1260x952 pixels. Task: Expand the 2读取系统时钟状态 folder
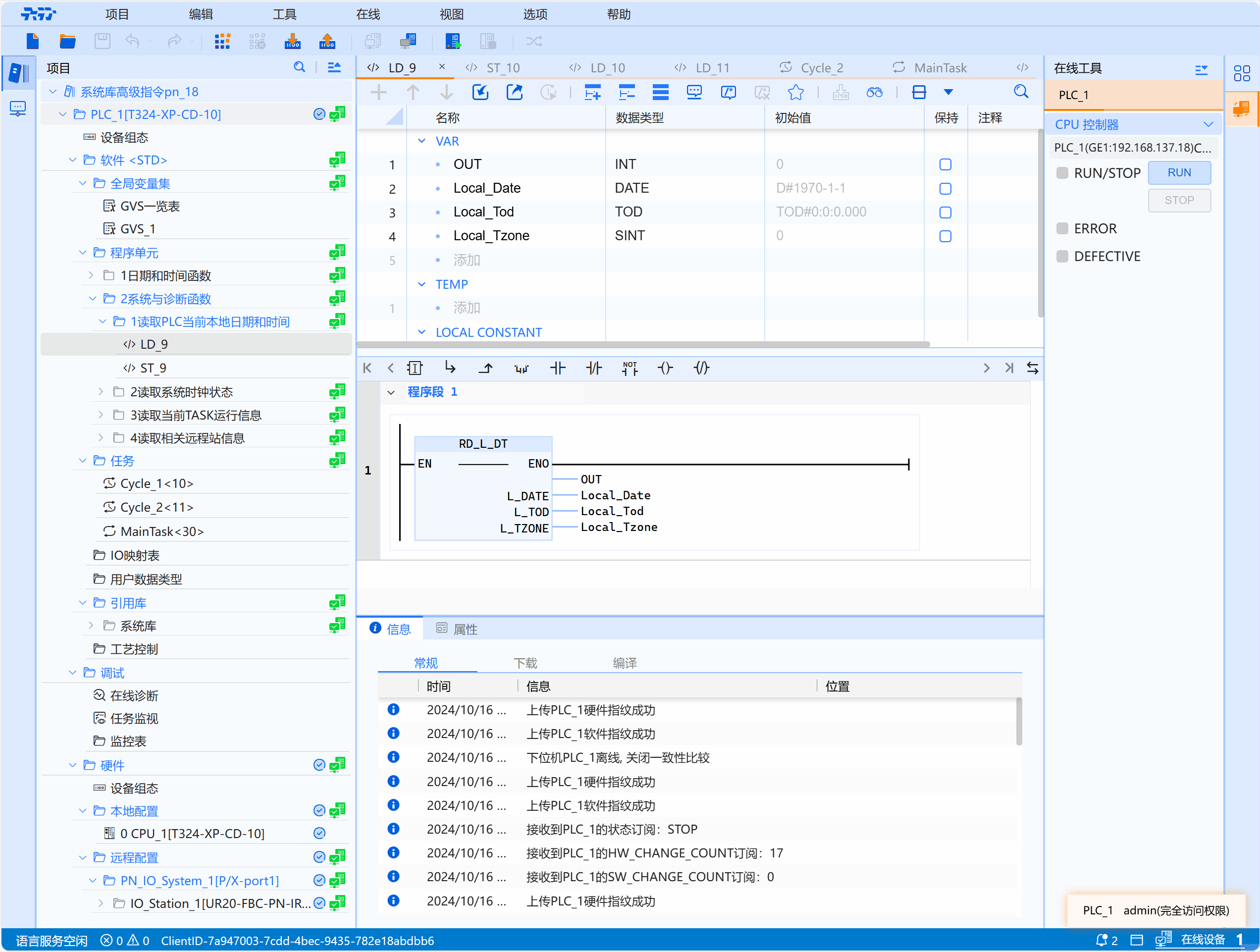click(101, 392)
